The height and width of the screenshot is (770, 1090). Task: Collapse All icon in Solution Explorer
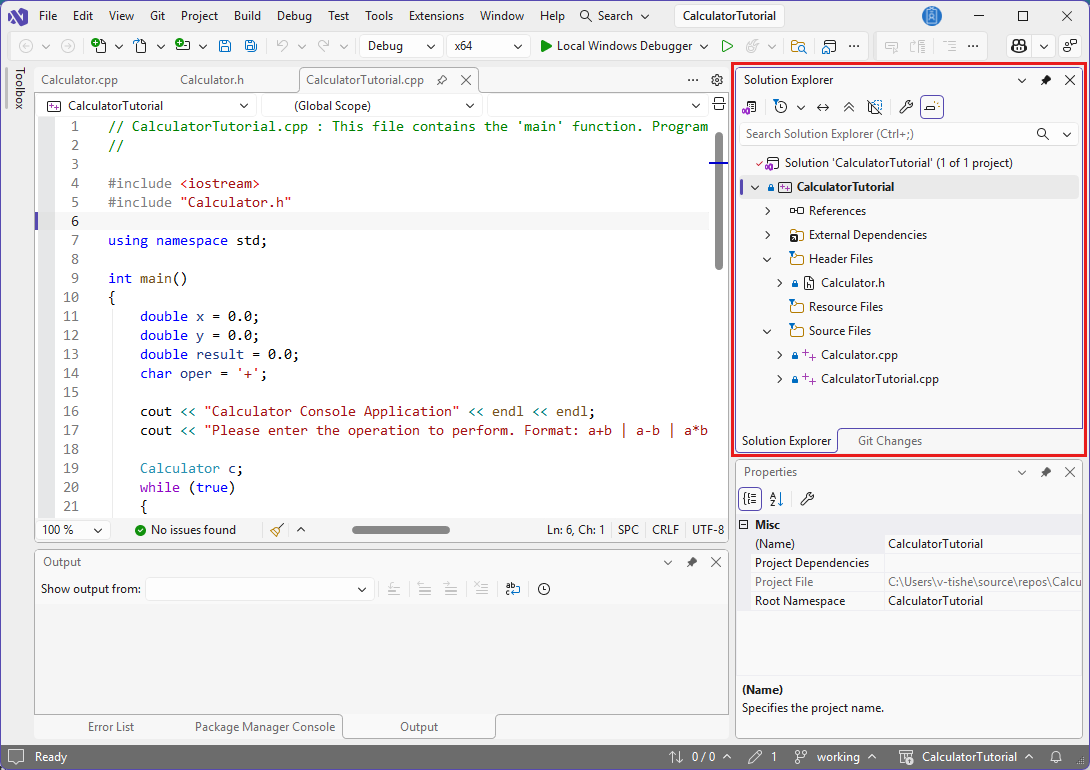pos(849,107)
